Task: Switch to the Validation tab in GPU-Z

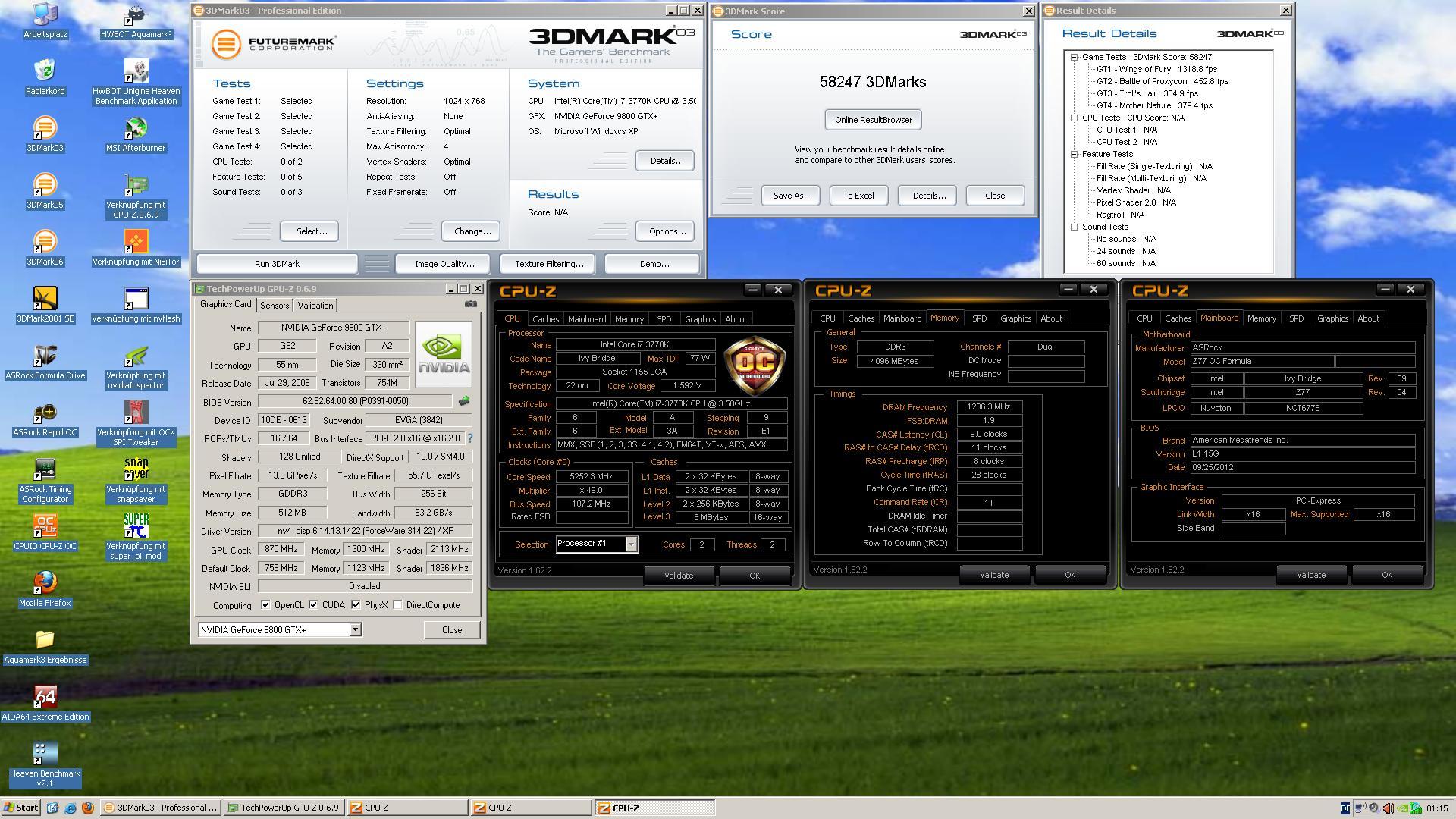Action: pyautogui.click(x=315, y=306)
